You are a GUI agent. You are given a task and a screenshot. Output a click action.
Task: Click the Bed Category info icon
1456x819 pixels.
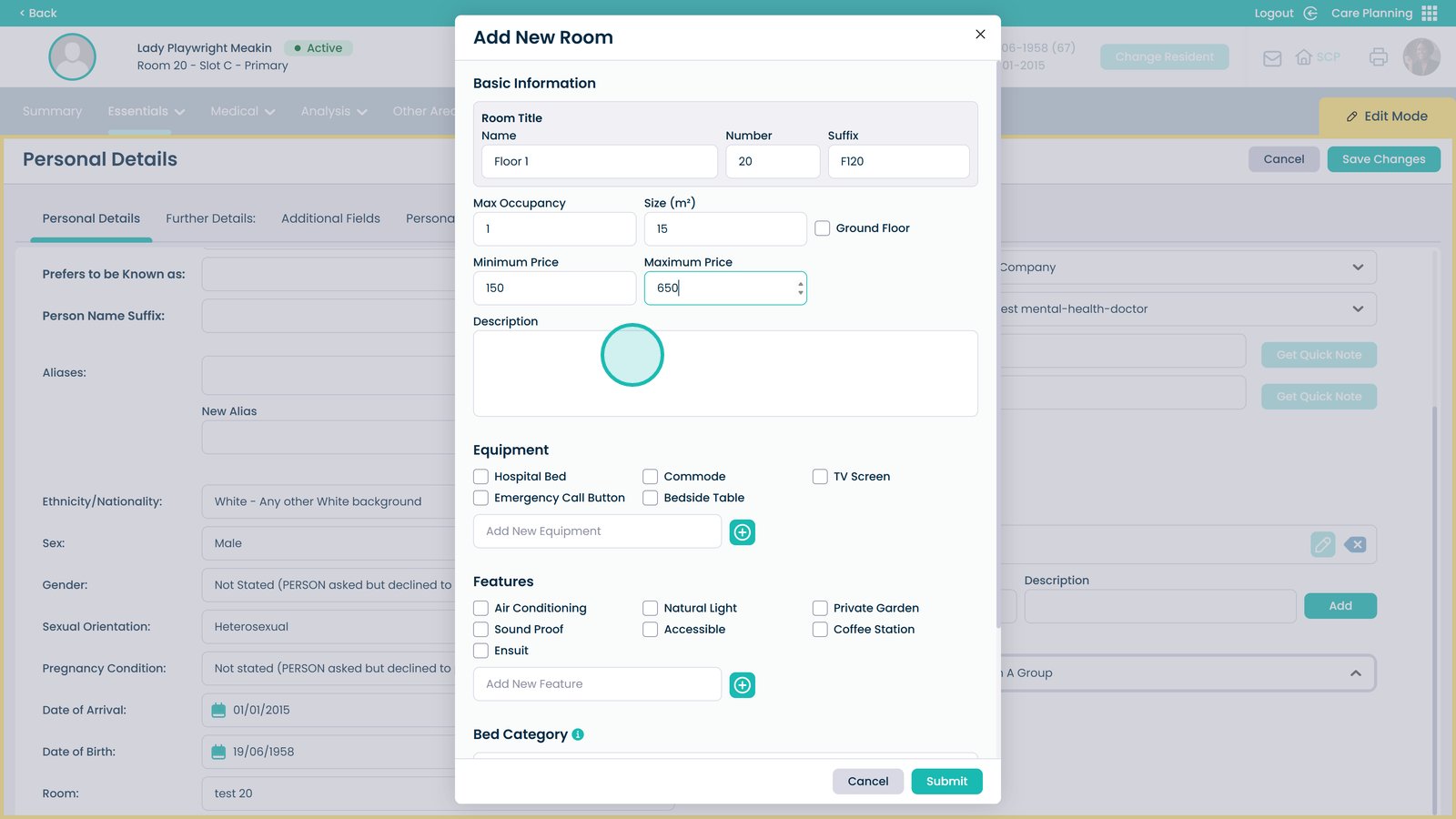[578, 734]
